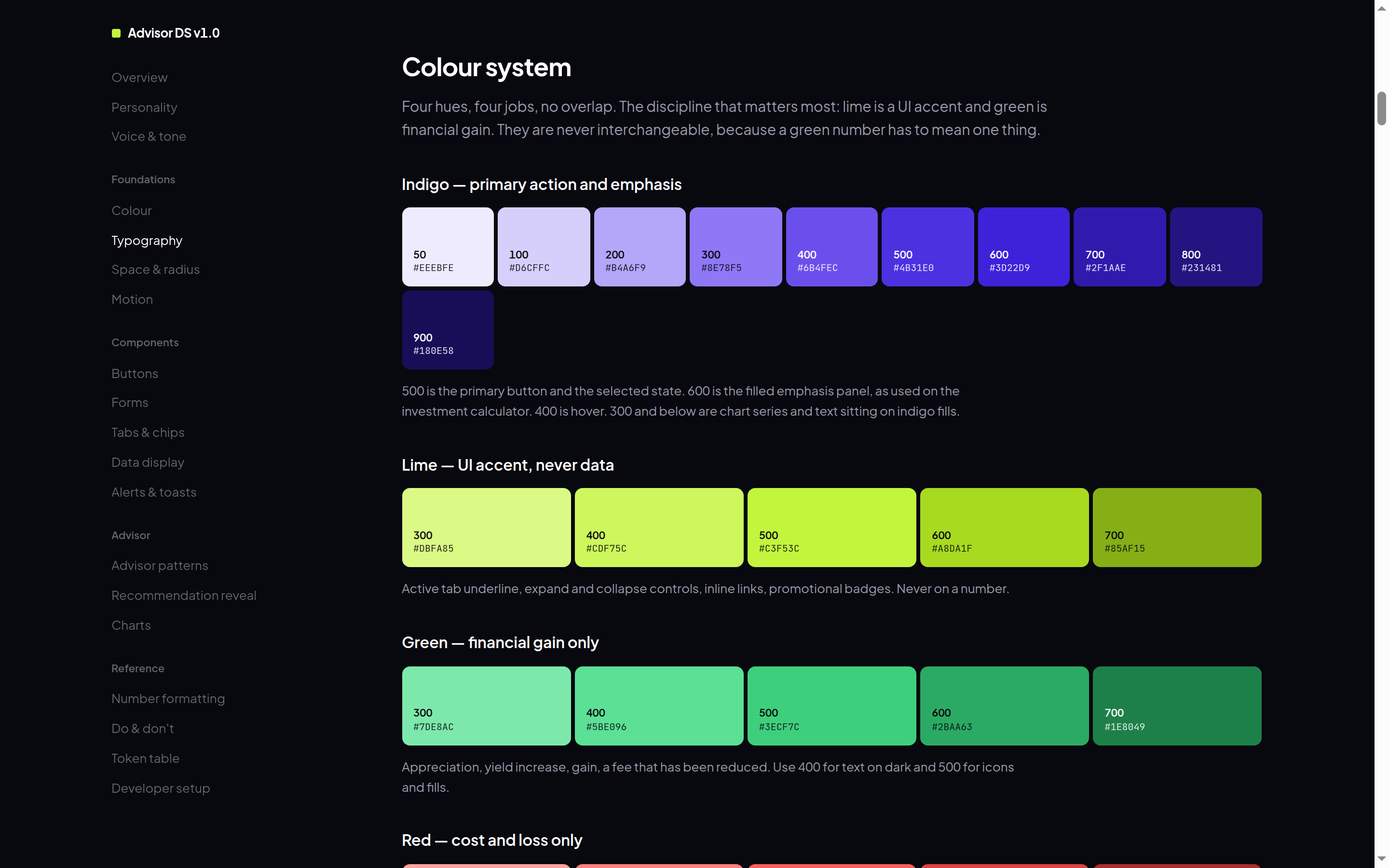
Task: Open Space & radius page
Action: point(156,269)
